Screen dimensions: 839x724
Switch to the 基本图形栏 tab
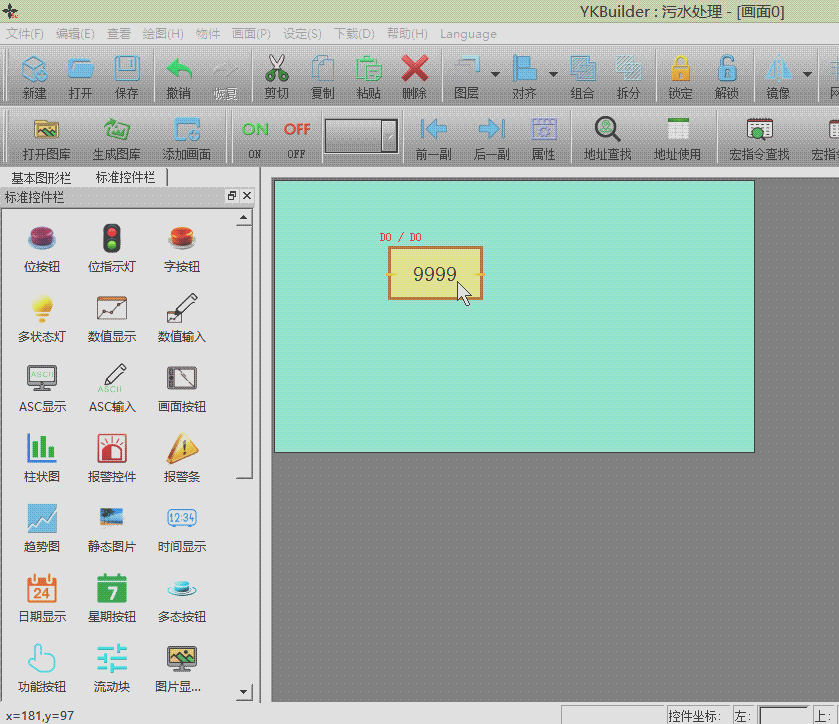coord(41,177)
